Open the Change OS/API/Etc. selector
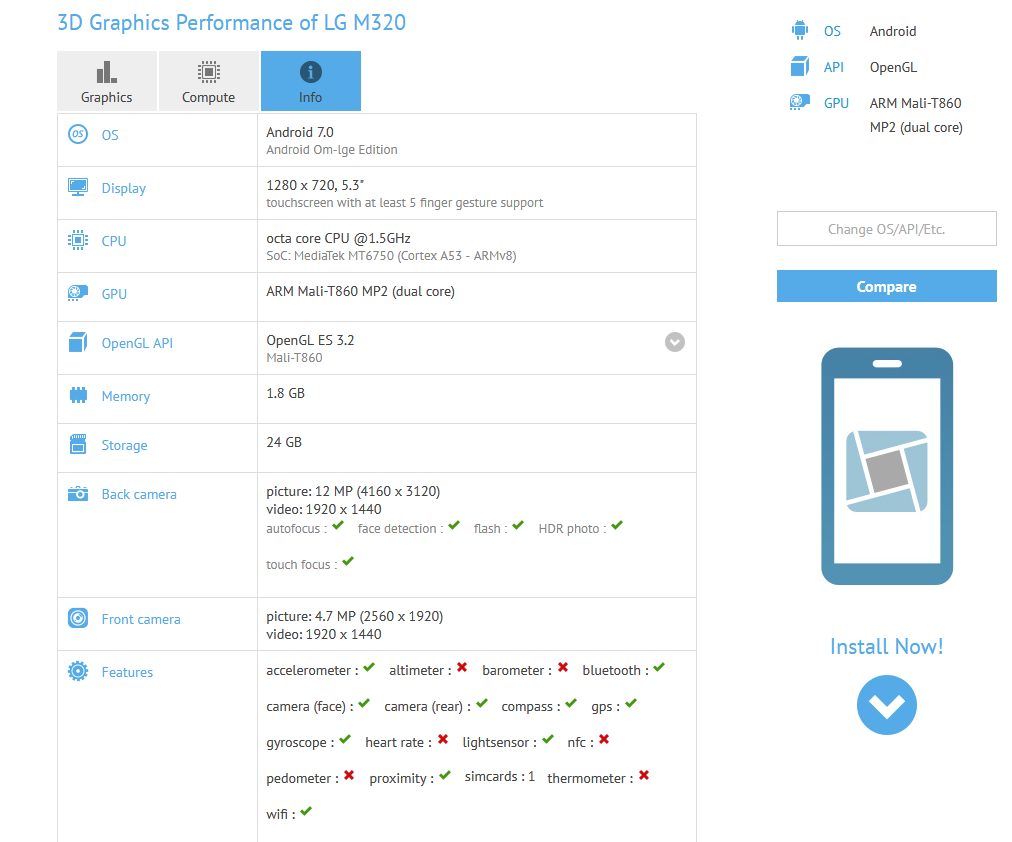 point(887,229)
